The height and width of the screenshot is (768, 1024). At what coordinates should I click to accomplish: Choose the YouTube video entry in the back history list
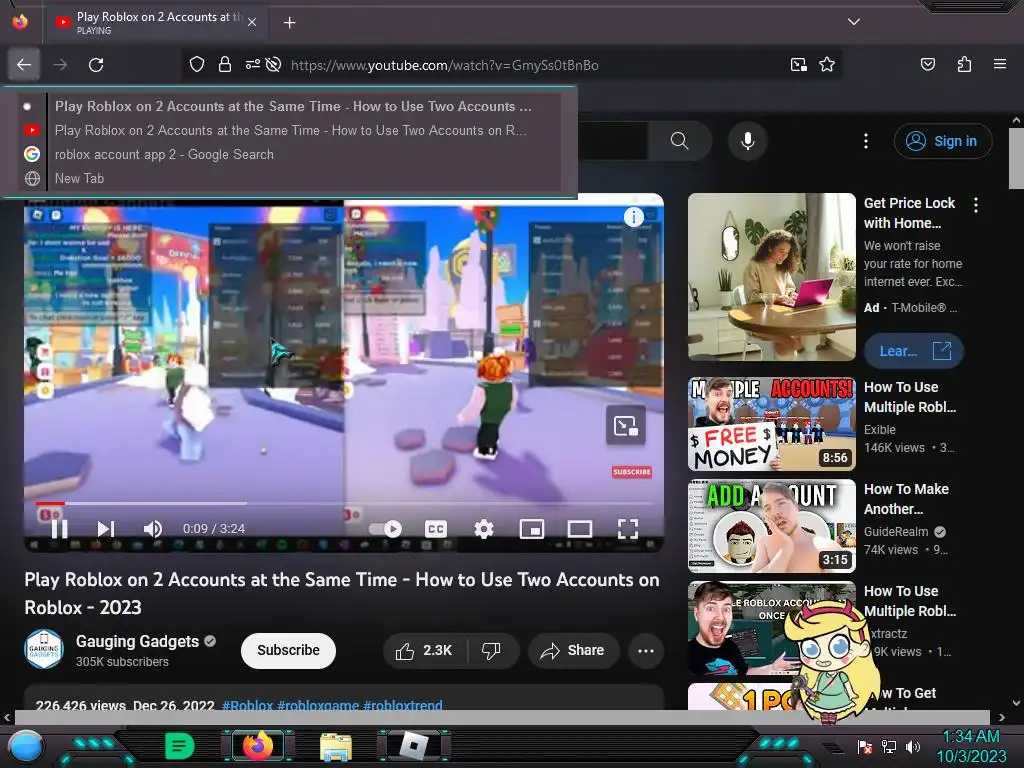290,130
